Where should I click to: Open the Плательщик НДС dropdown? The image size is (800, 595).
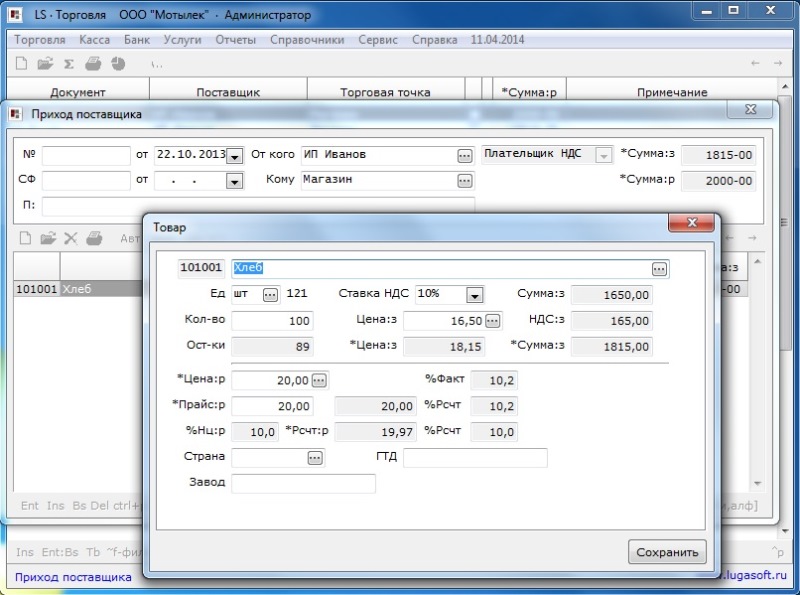pos(604,156)
